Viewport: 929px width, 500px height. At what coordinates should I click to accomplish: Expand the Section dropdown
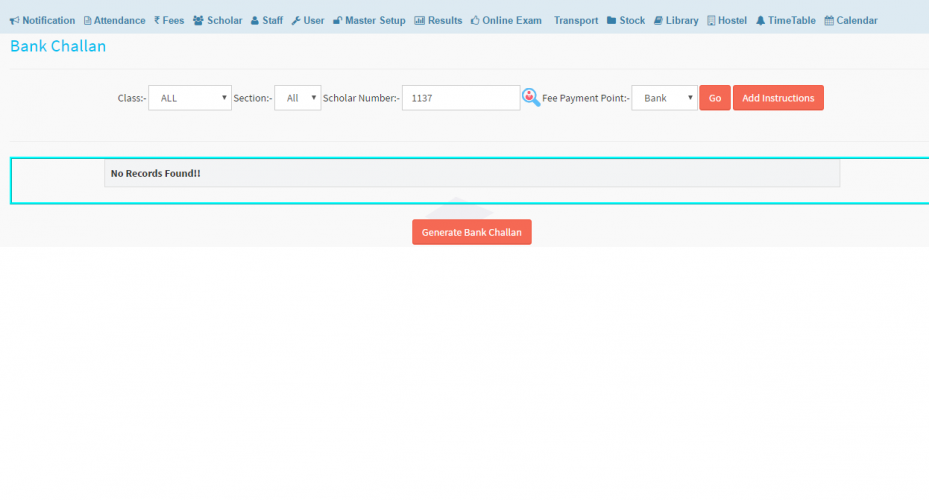(297, 98)
